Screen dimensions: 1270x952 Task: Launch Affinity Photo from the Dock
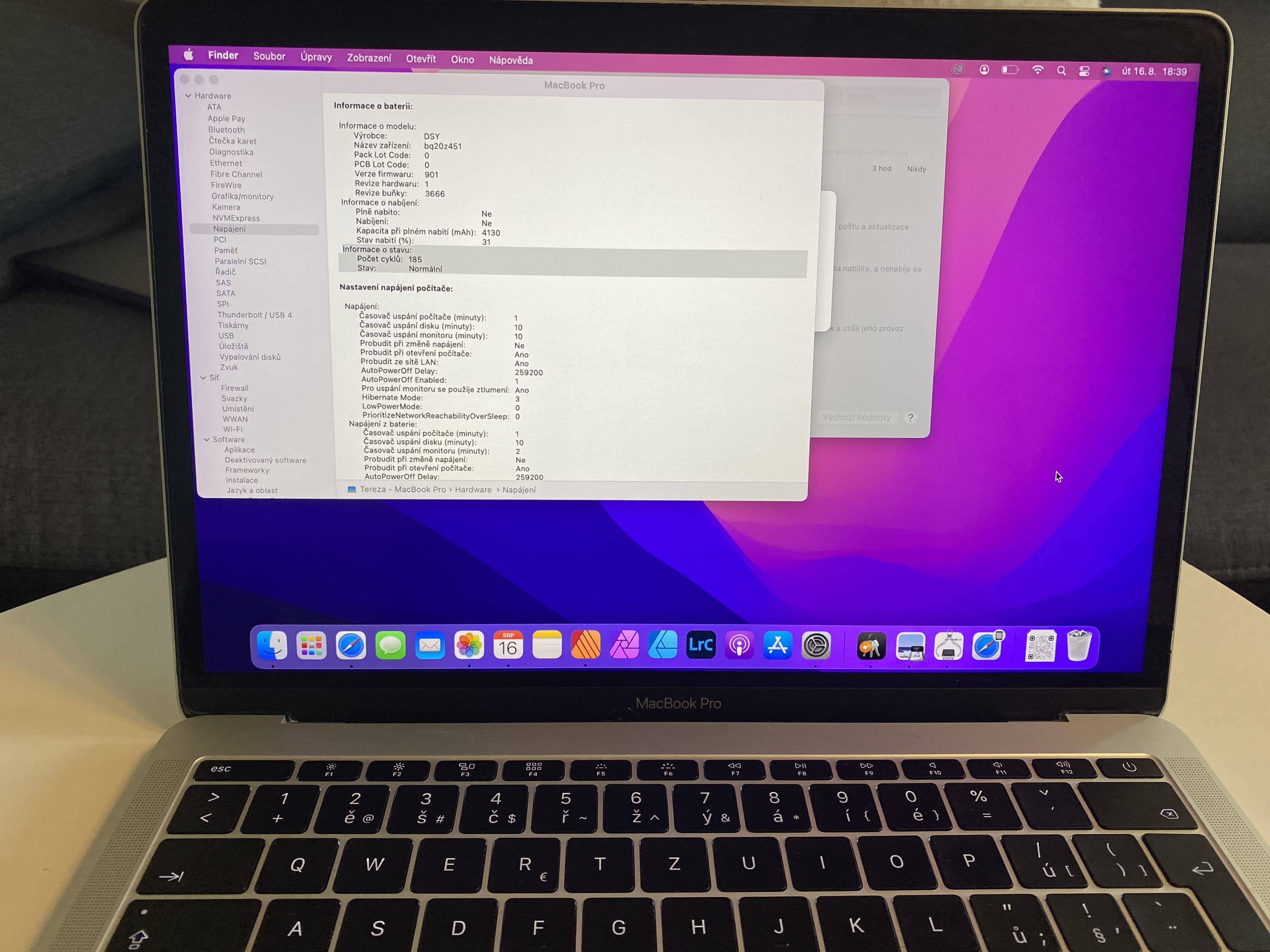pyautogui.click(x=624, y=645)
